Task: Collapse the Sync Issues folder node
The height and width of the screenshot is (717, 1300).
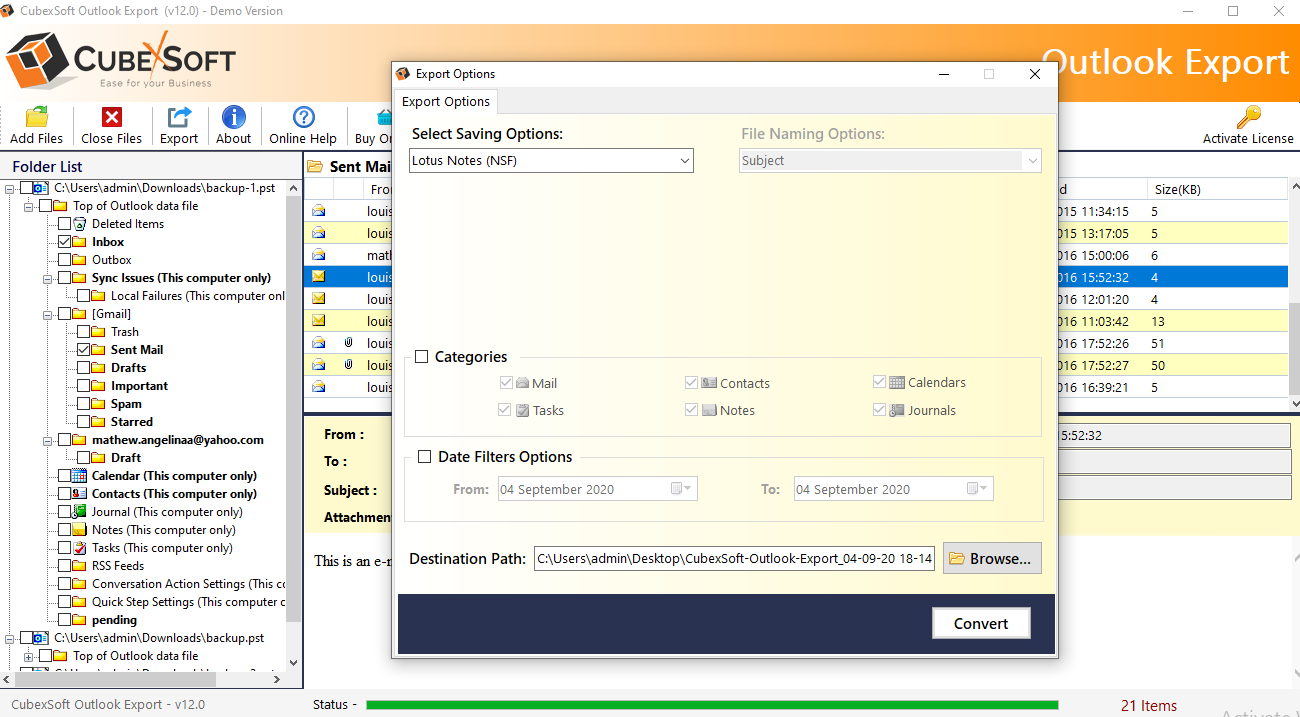Action: click(x=48, y=278)
